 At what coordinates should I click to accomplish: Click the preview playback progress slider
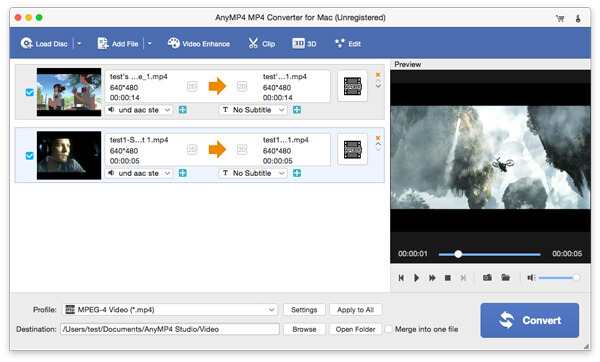click(489, 254)
